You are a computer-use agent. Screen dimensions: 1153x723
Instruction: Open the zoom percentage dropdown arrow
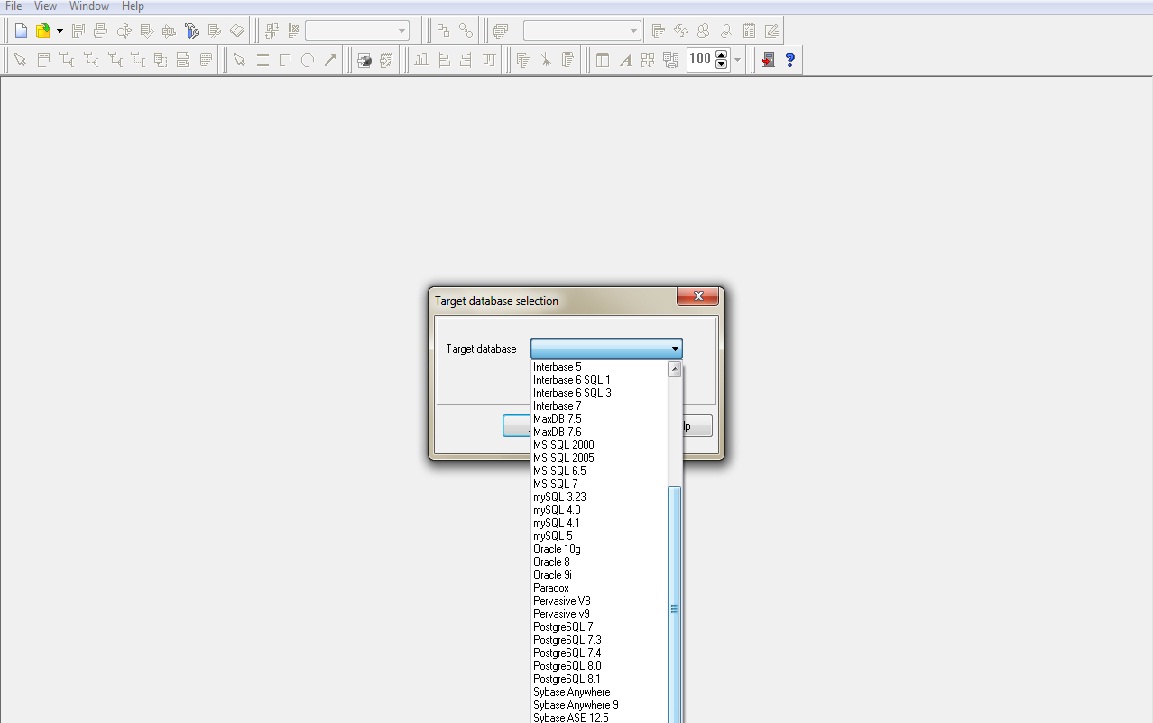[738, 60]
